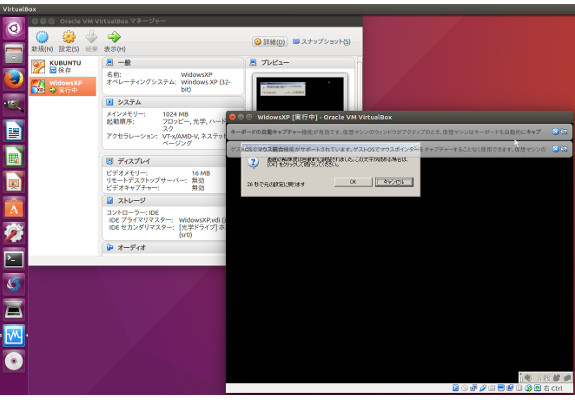
Task: Click the コントローラー: IDE storage row
Action: (x=133, y=213)
